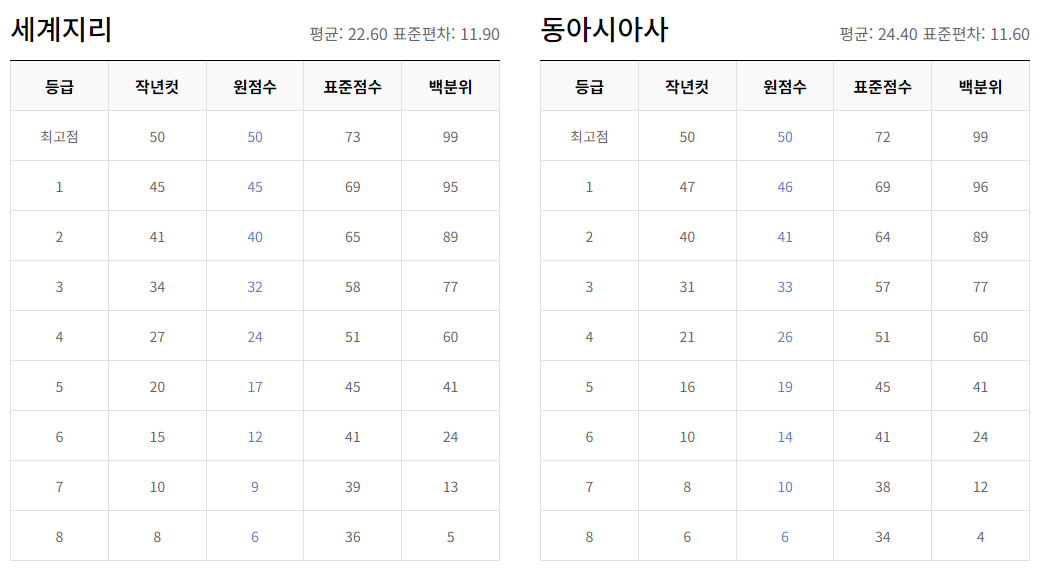Screen dimensions: 1042x571
Task: Click 원점수 header in 동아시아사 table
Action: [x=785, y=86]
